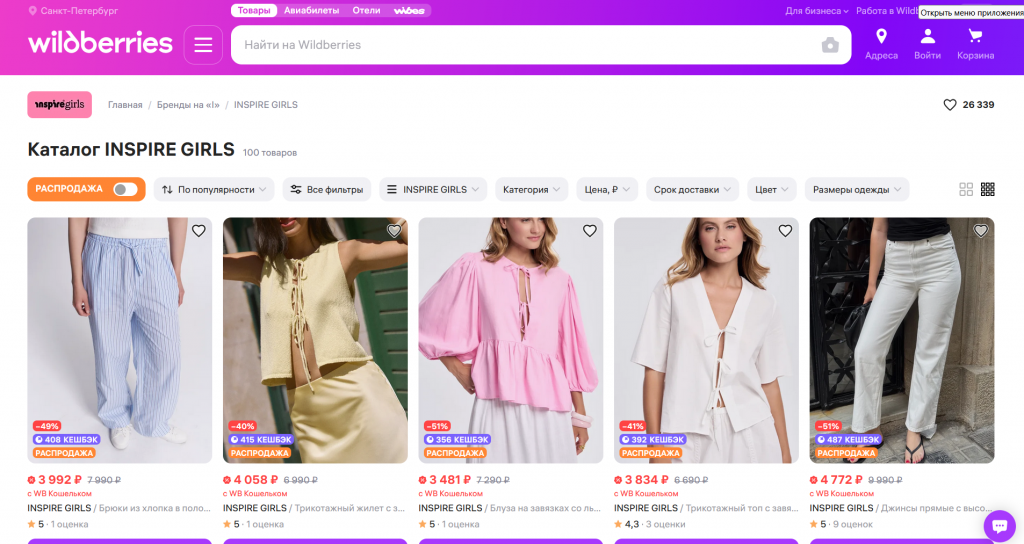Click the 3 481 ₽ price
The width and height of the screenshot is (1024, 544).
(x=450, y=480)
